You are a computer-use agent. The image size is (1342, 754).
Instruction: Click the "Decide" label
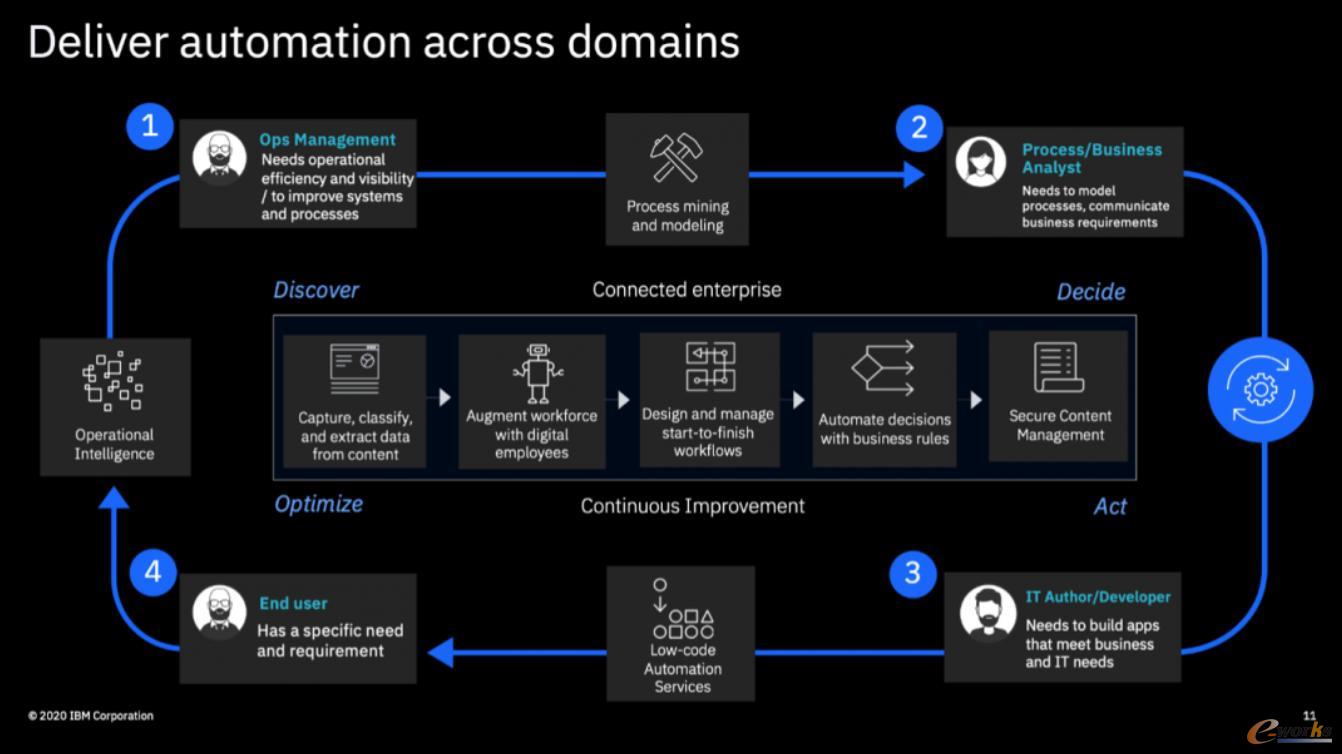click(1091, 291)
